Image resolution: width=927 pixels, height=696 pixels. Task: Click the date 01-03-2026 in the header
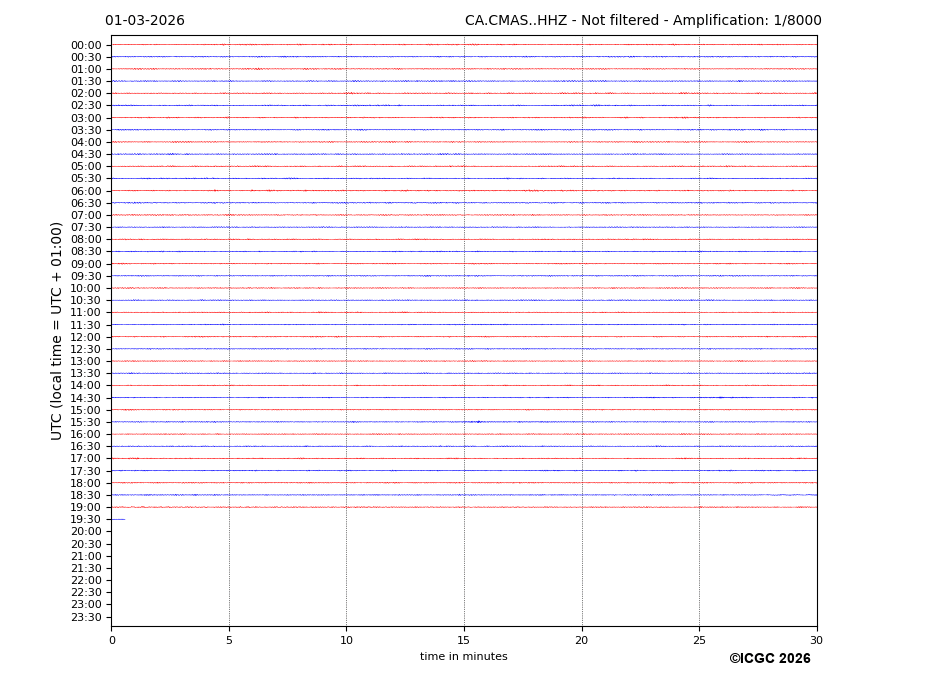click(145, 21)
